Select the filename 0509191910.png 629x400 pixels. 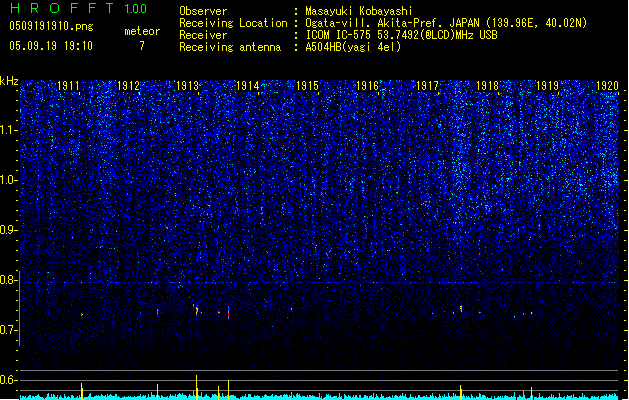pyautogui.click(x=51, y=27)
